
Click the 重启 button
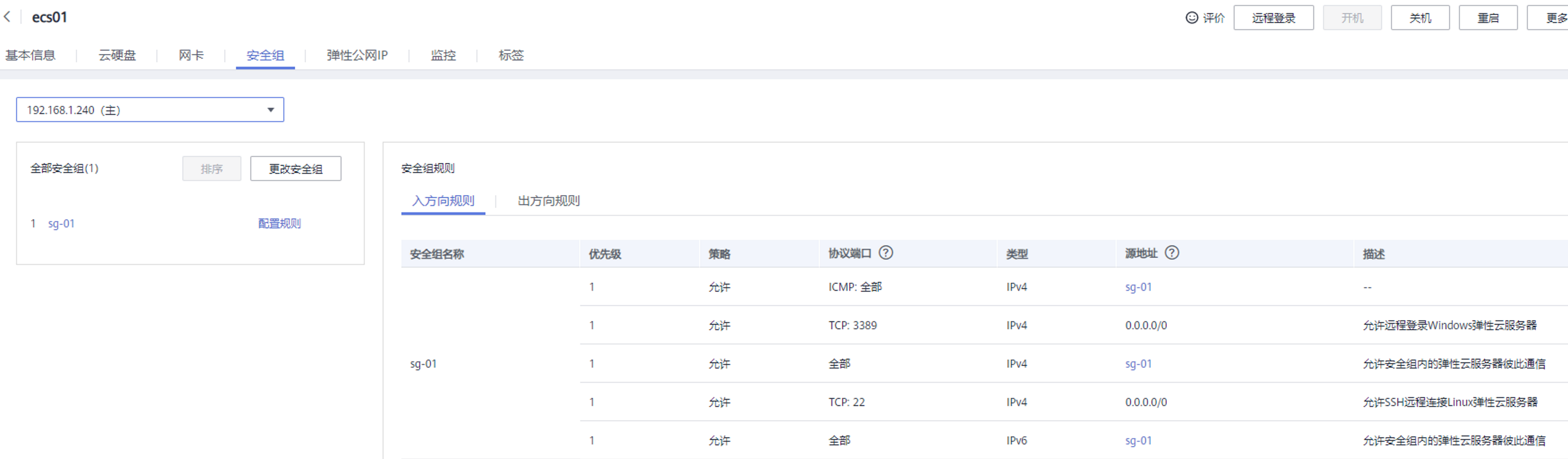(1488, 18)
